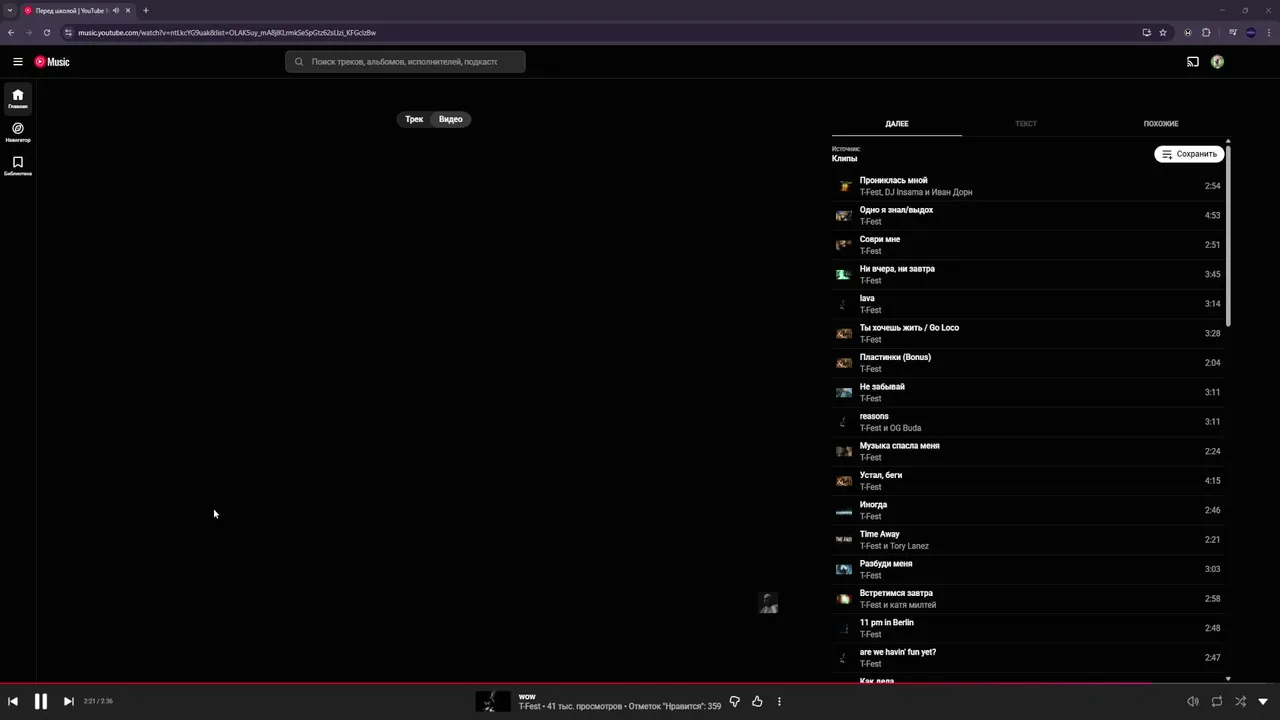1280x720 pixels.
Task: Open the Chrome three-dot menu
Action: [1268, 32]
